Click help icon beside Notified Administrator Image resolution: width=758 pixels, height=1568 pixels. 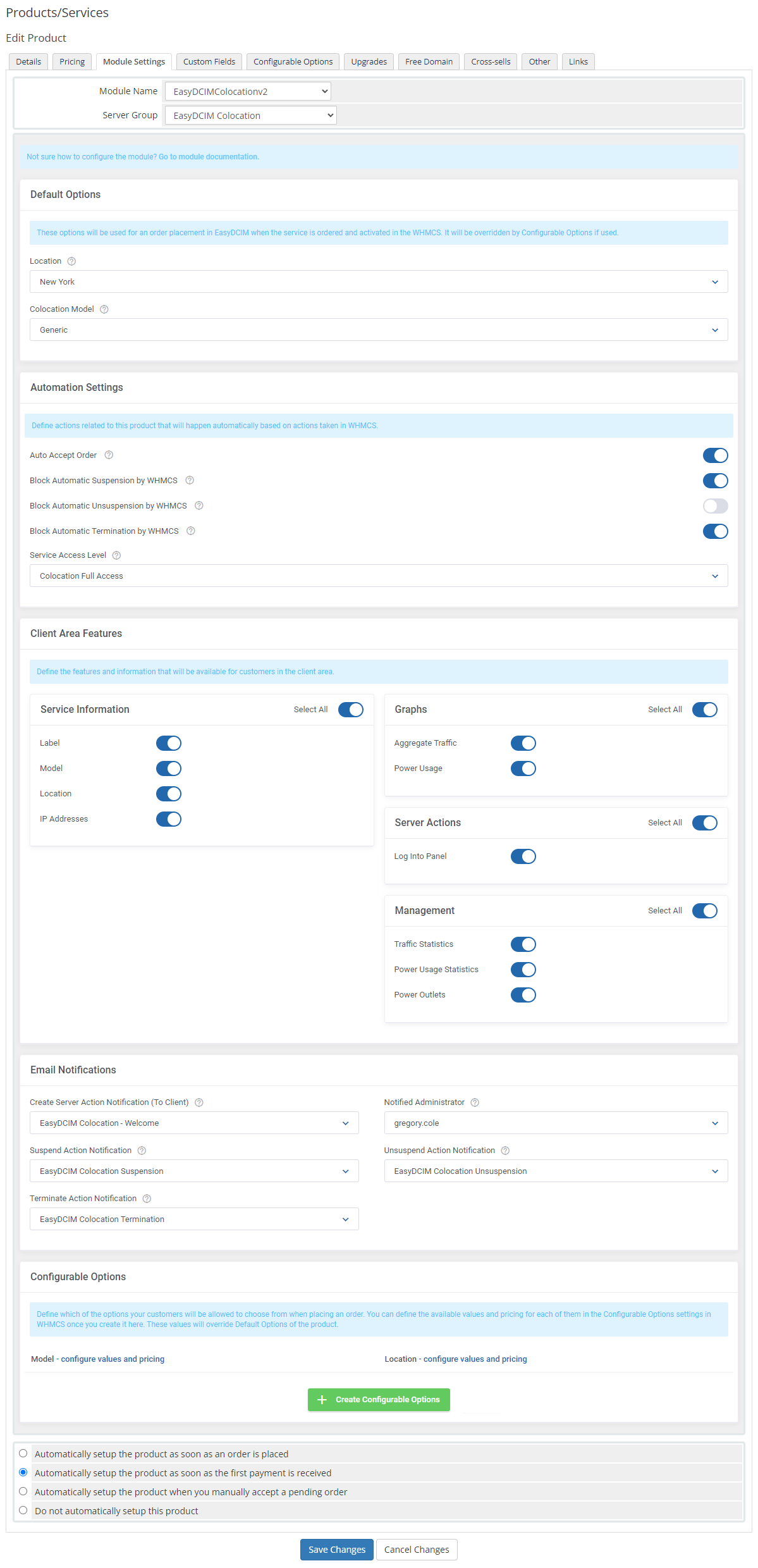(x=475, y=1102)
